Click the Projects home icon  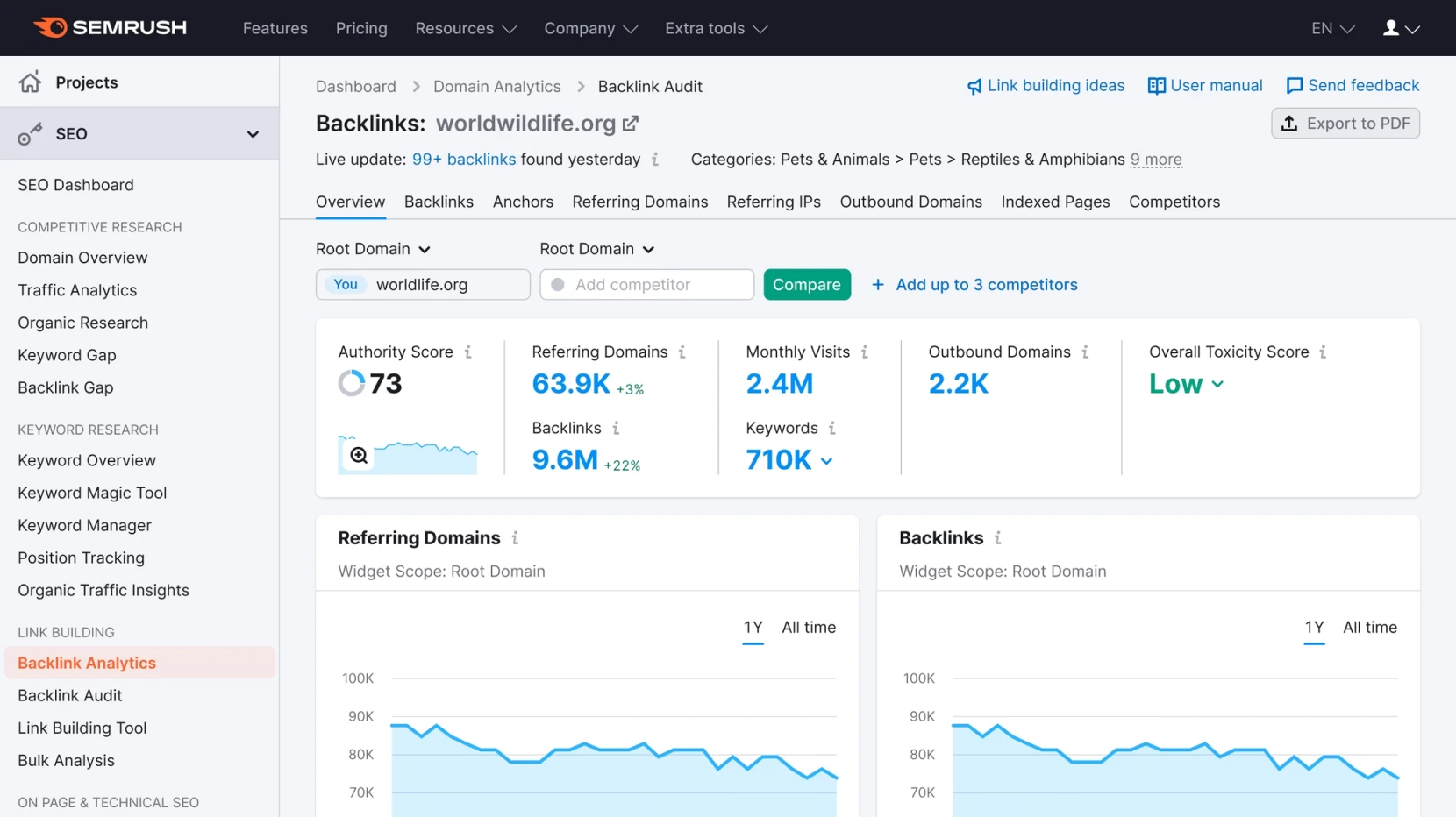(31, 82)
